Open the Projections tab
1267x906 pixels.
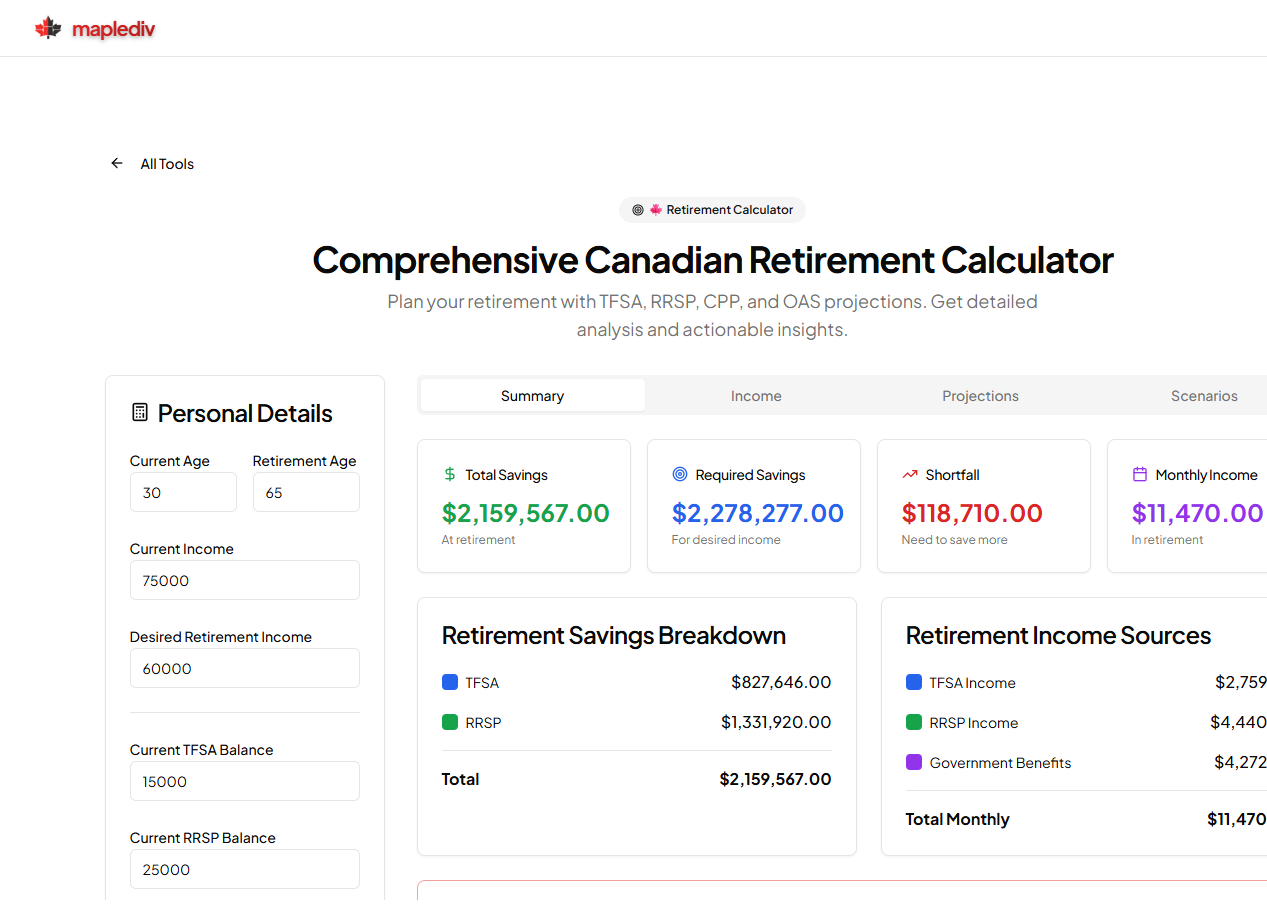(980, 396)
